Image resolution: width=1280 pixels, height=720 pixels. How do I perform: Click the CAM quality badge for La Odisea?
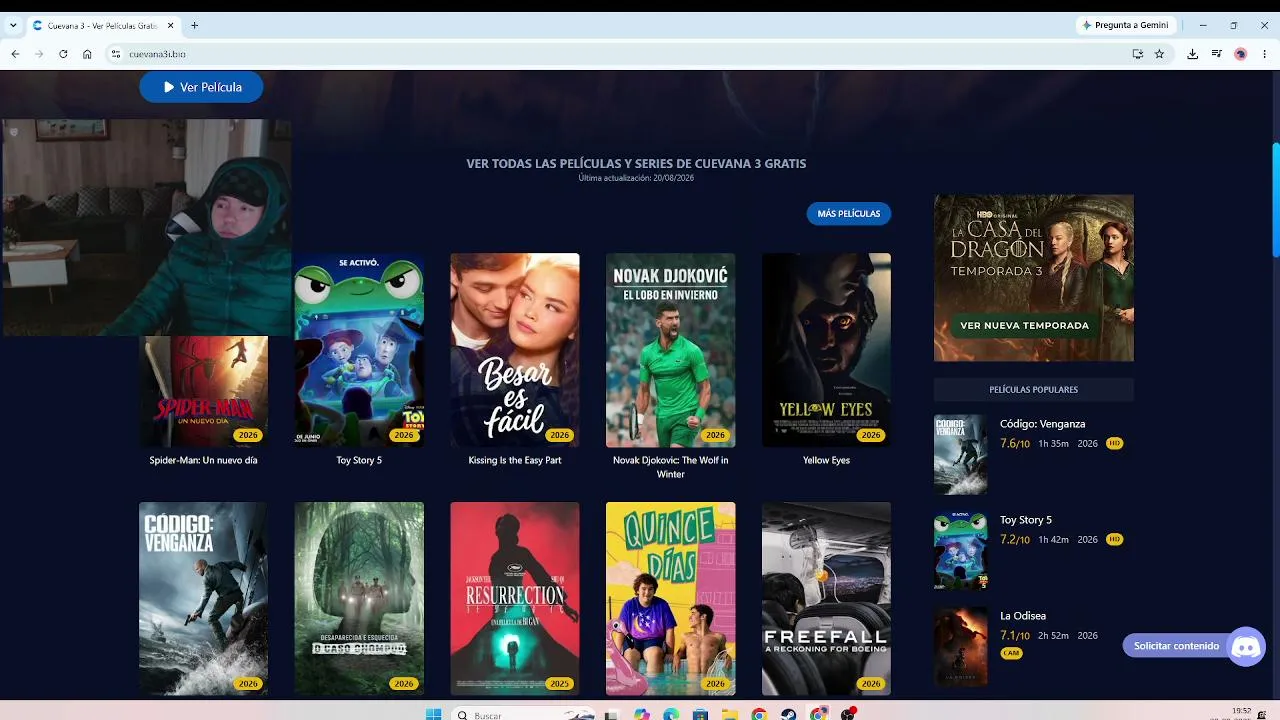tap(1011, 653)
